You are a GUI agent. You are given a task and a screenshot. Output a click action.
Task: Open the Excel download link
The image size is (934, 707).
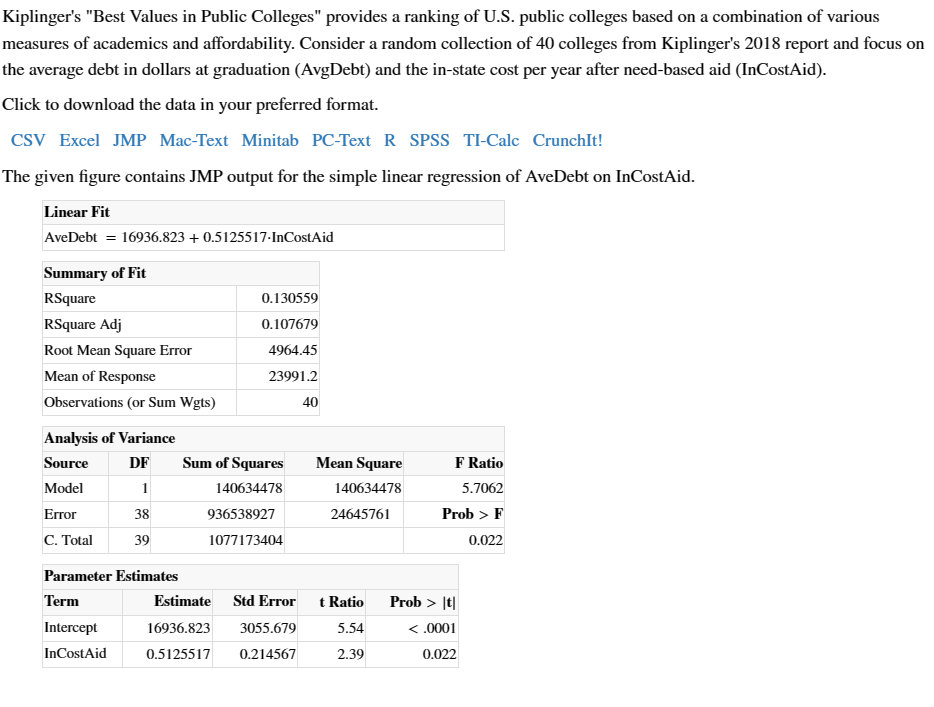(x=79, y=140)
